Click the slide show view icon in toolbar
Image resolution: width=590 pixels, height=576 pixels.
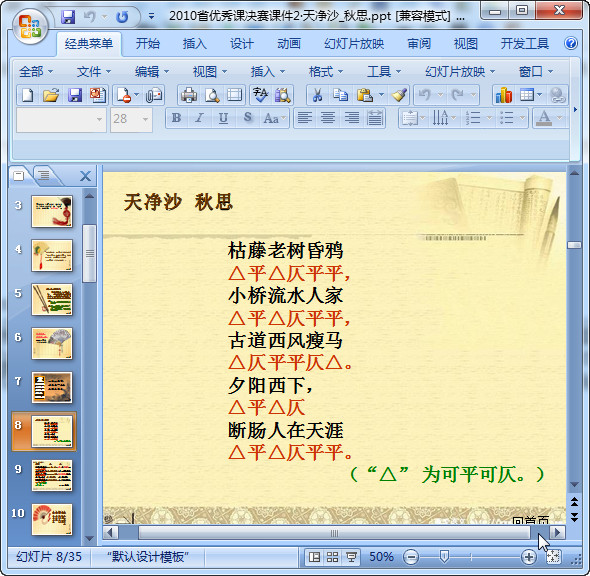[235, 95]
